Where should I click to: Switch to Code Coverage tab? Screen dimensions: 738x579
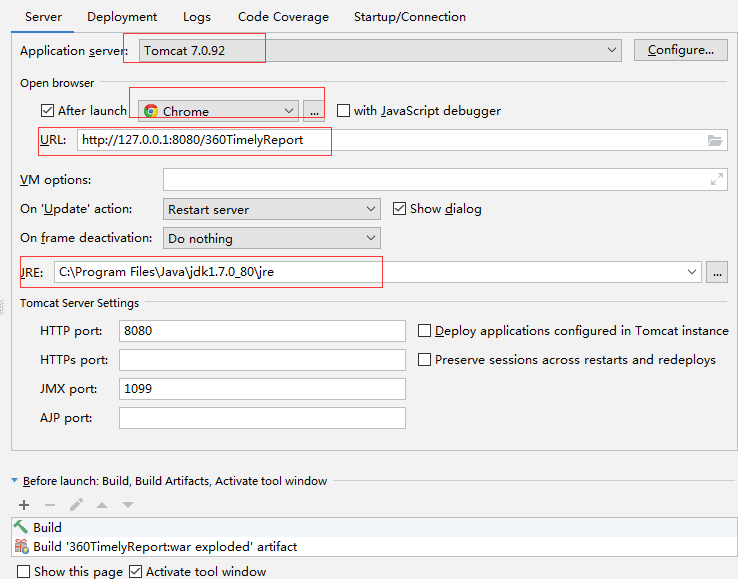tap(283, 17)
